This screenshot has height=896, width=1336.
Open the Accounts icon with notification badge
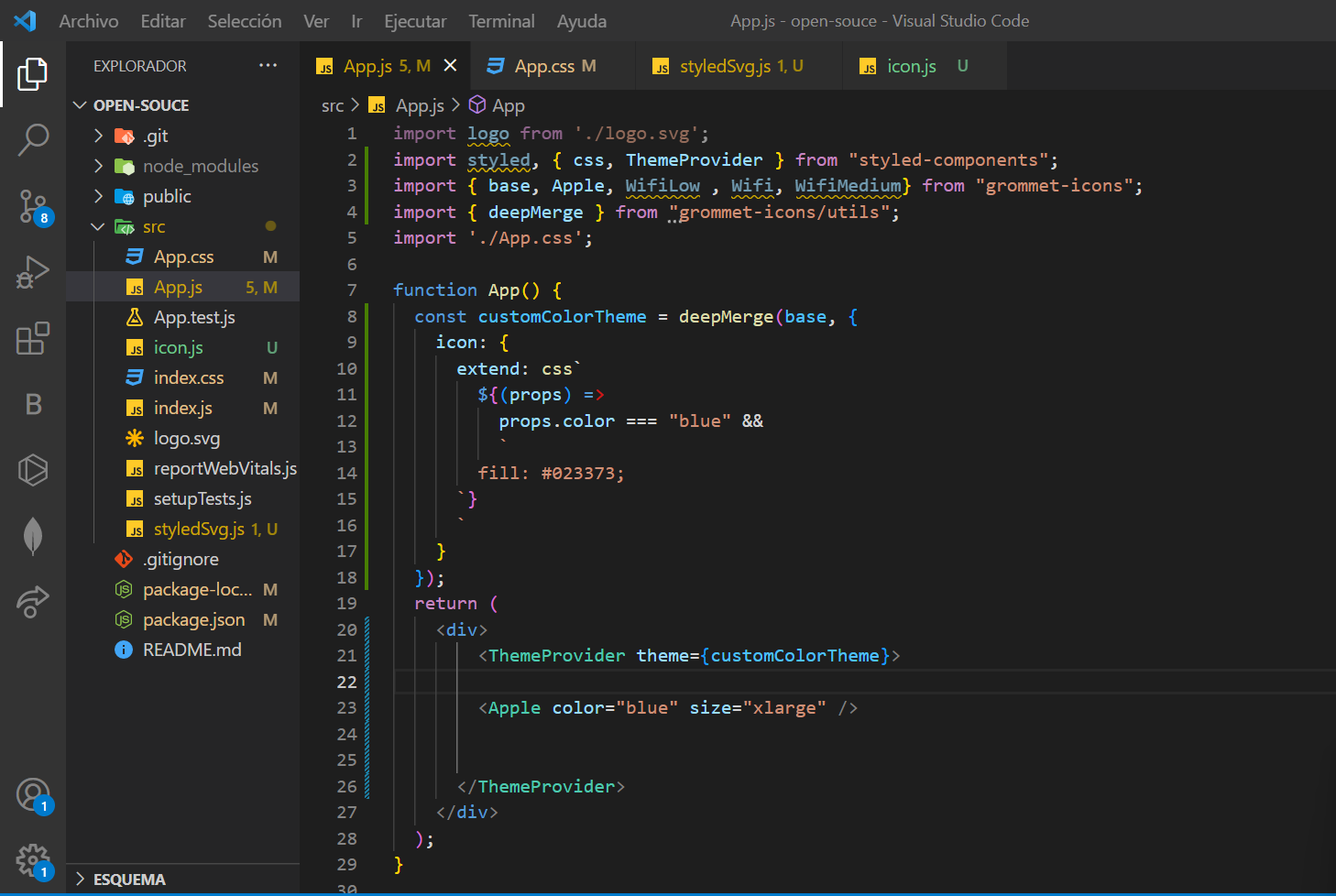(34, 793)
